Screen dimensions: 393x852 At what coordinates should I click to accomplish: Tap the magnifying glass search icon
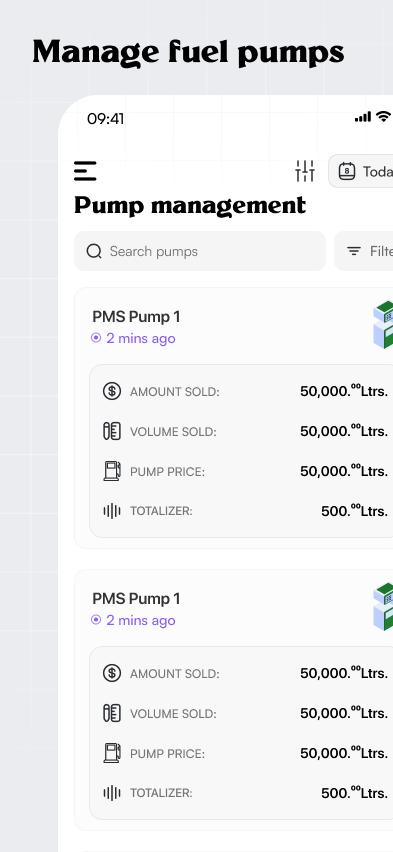pyautogui.click(x=94, y=251)
